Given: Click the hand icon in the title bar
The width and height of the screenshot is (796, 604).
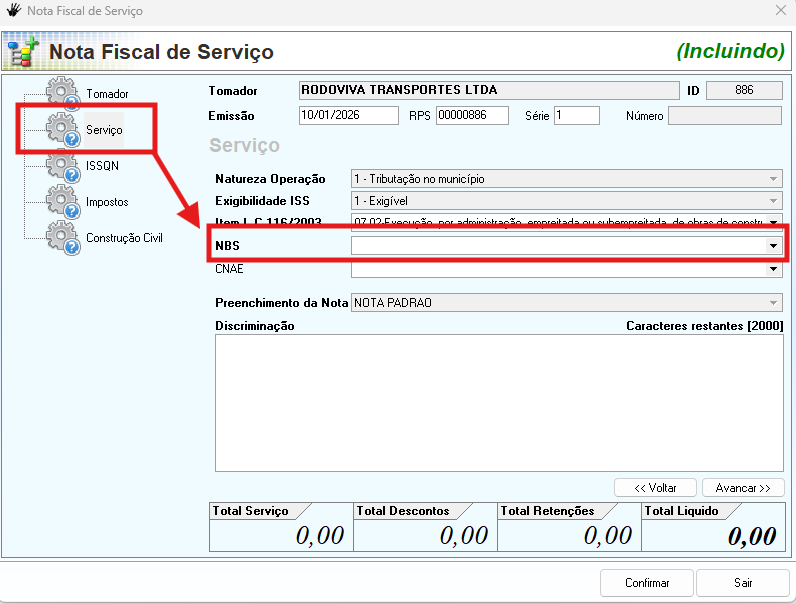Looking at the screenshot, I should coord(14,11).
